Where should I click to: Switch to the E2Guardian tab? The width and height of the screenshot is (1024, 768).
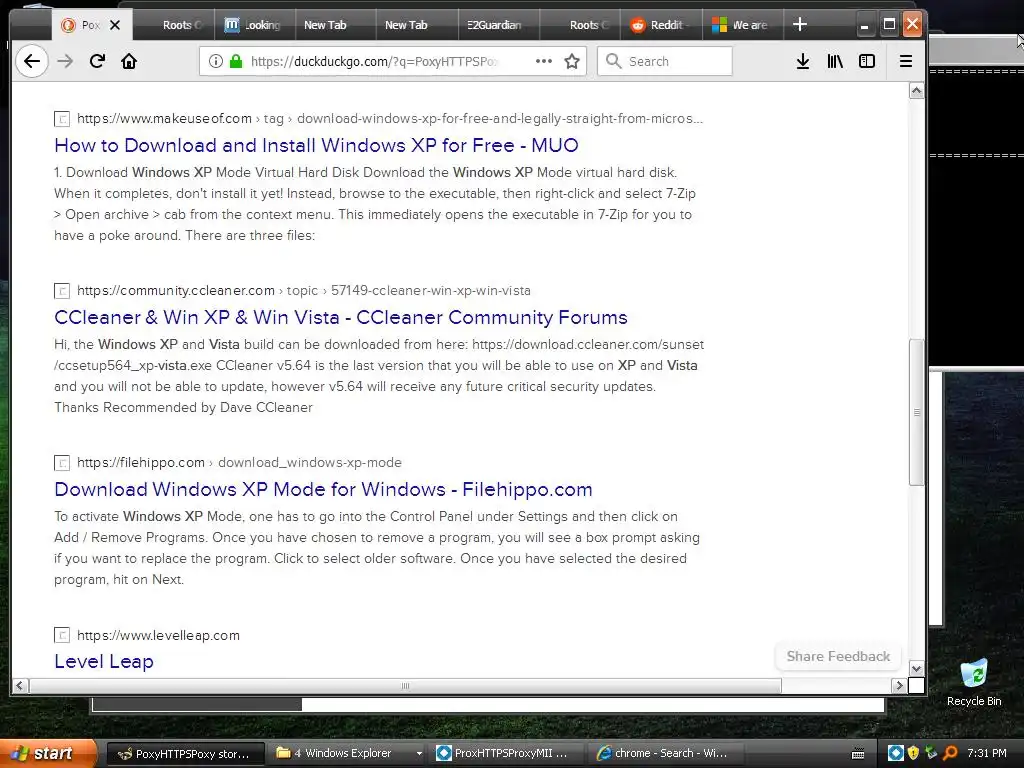(498, 25)
